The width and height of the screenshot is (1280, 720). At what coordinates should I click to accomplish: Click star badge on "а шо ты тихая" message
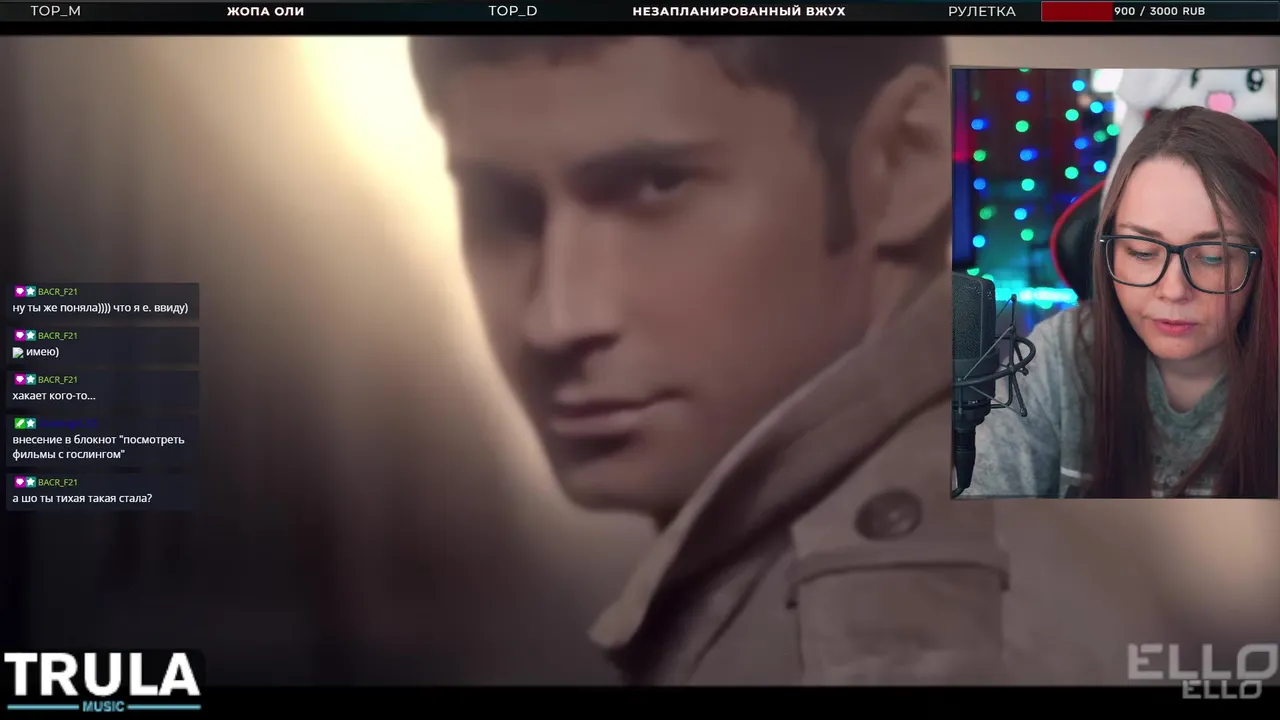click(x=31, y=482)
